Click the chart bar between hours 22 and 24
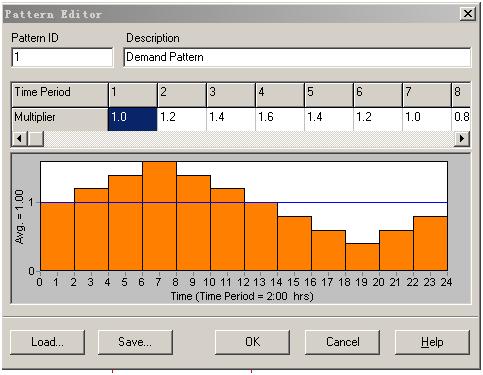 coord(430,243)
